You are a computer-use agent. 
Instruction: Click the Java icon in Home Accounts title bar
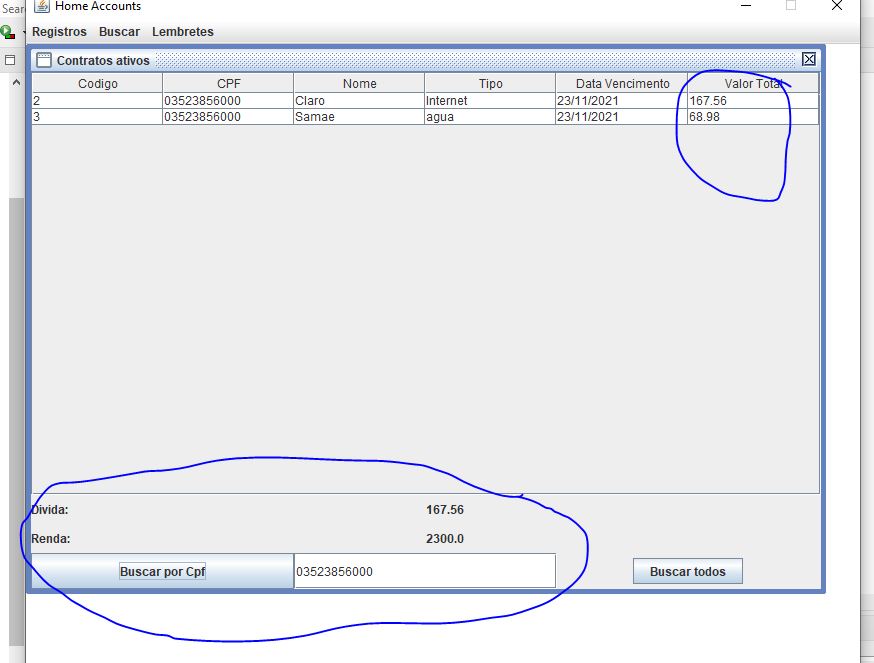(42, 6)
